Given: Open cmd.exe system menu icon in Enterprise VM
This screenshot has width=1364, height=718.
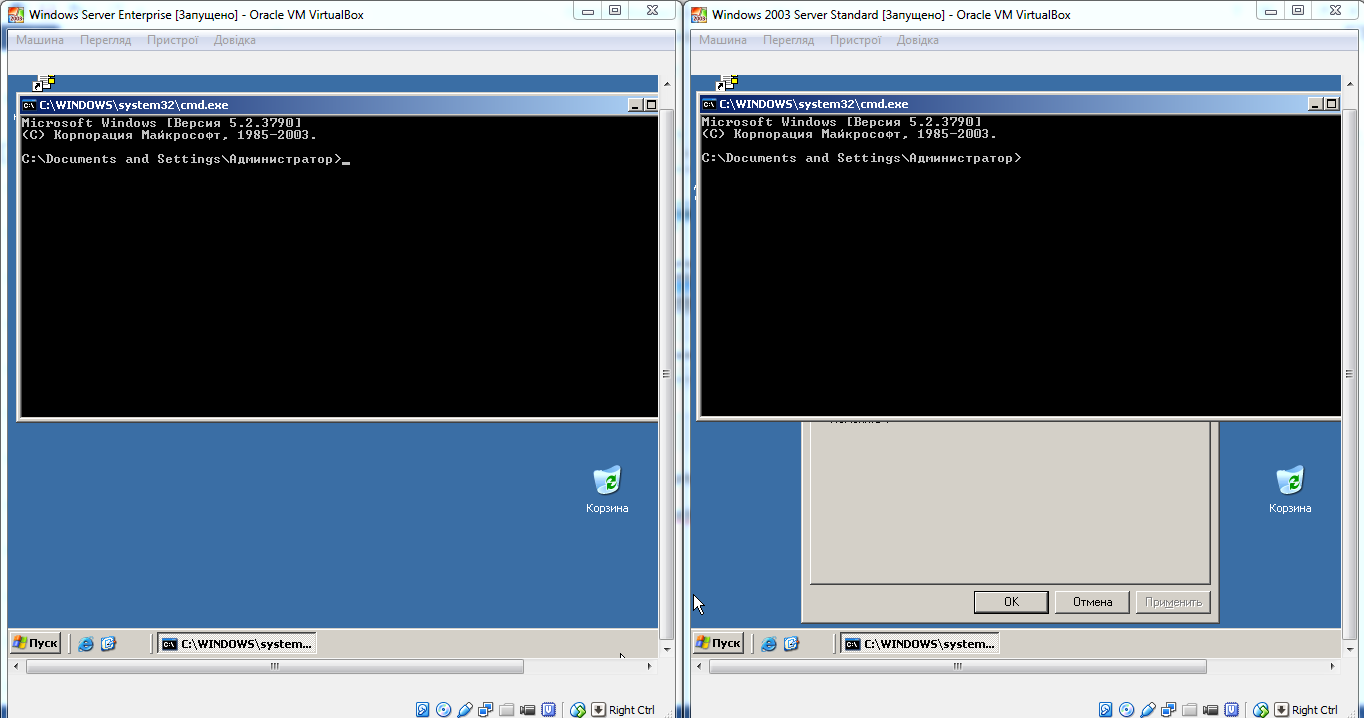Looking at the screenshot, I should [30, 104].
